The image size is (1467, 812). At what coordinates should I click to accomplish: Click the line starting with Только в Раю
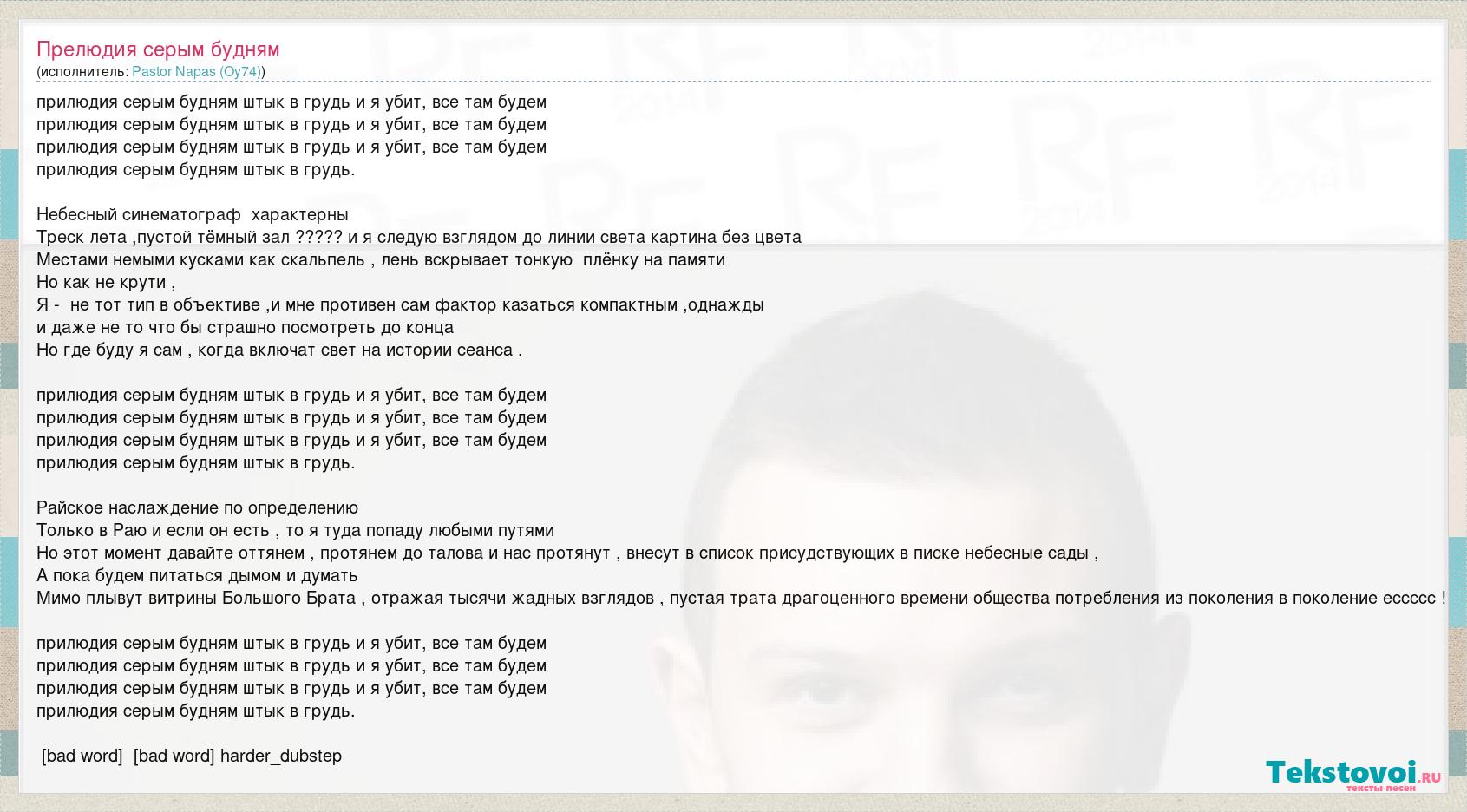(x=295, y=531)
